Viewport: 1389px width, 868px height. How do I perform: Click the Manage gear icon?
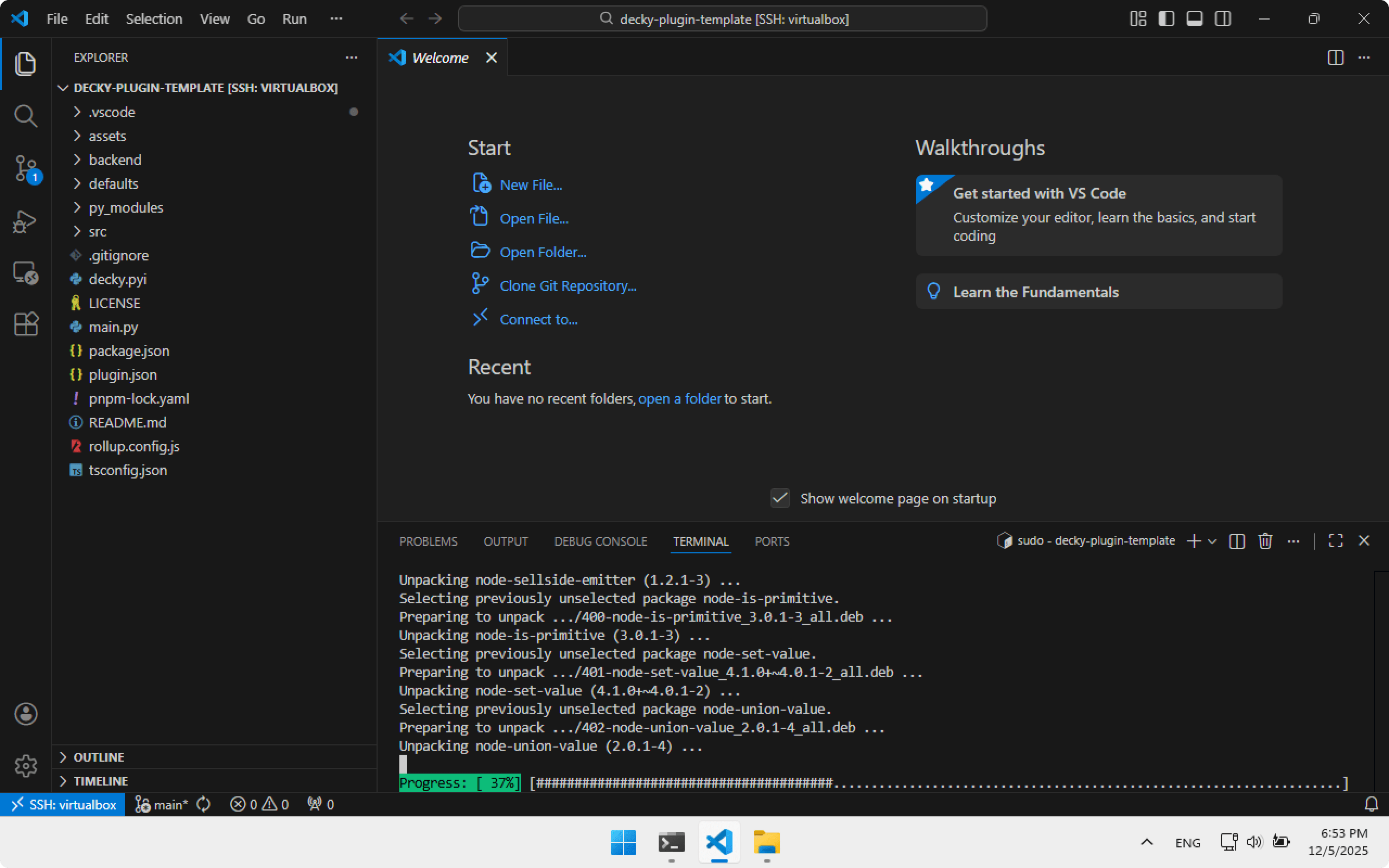(x=26, y=766)
